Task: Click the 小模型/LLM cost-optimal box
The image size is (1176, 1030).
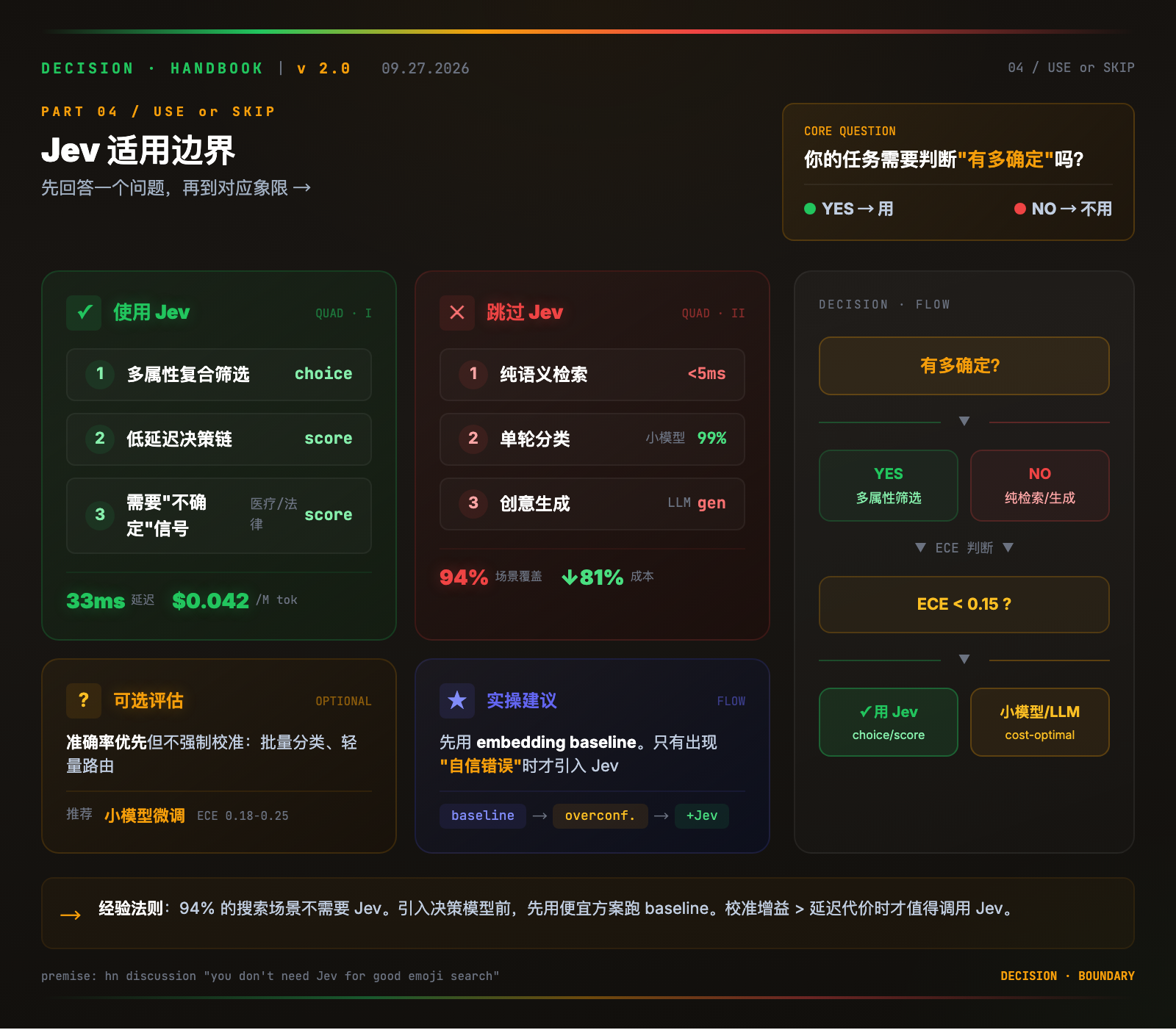Action: click(1040, 722)
